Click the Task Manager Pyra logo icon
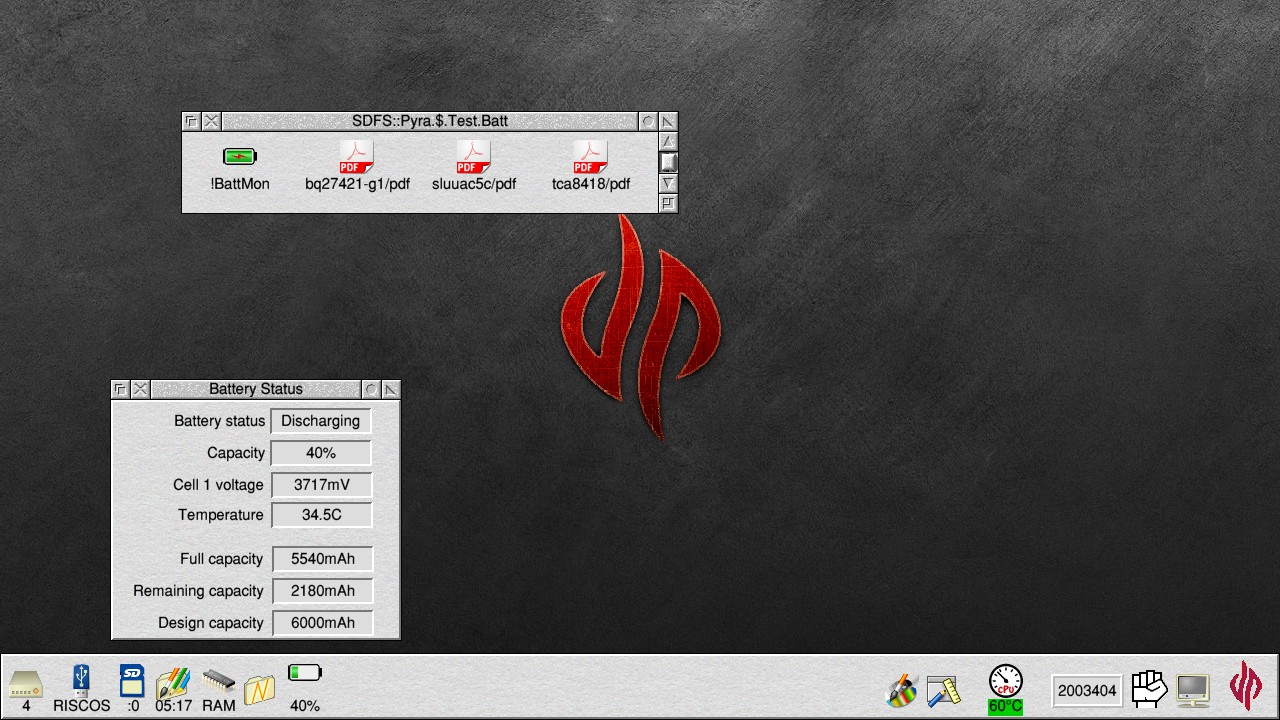Viewport: 1280px width, 720px height. (x=1246, y=686)
